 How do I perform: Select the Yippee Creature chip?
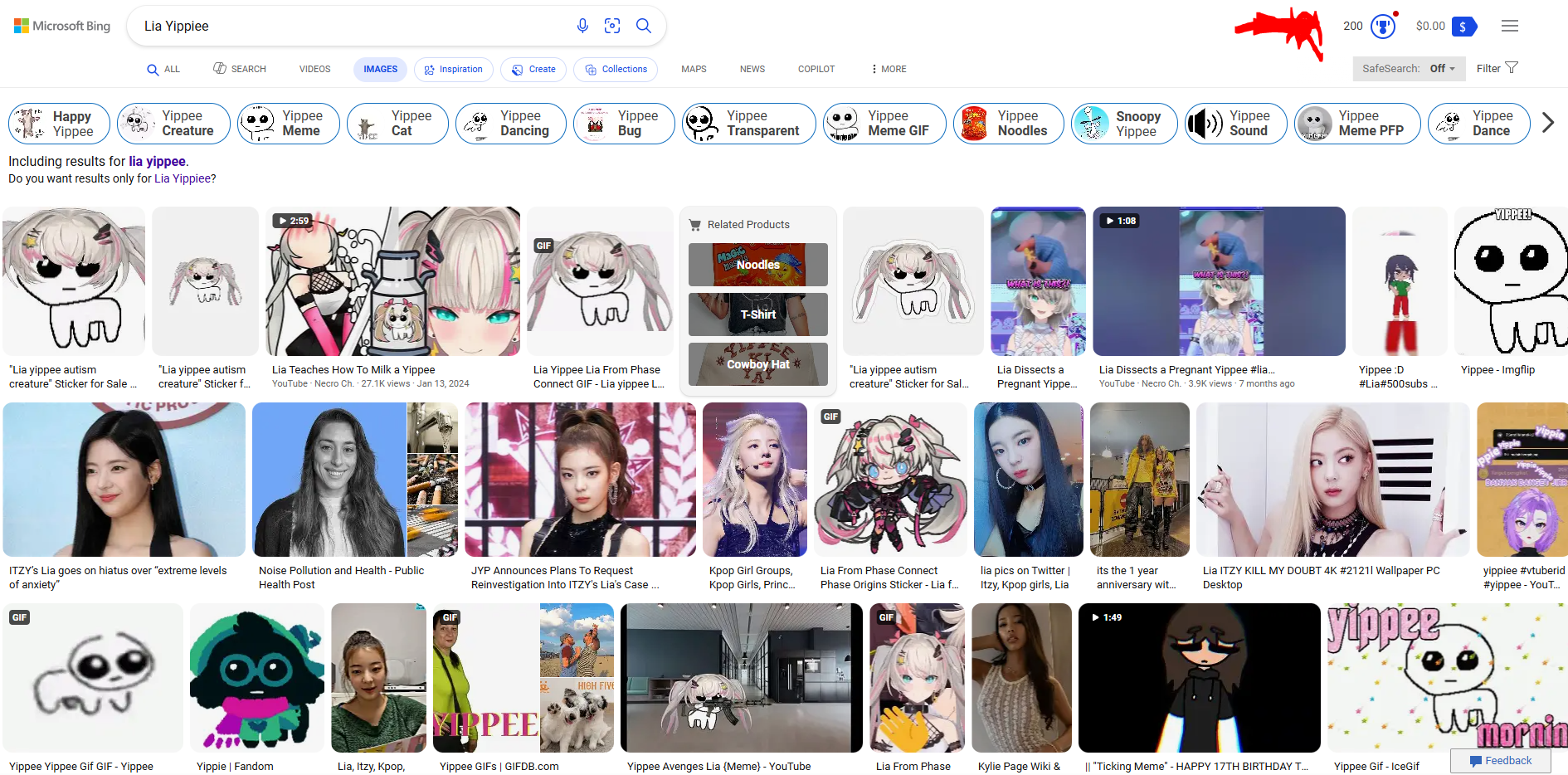coord(173,124)
